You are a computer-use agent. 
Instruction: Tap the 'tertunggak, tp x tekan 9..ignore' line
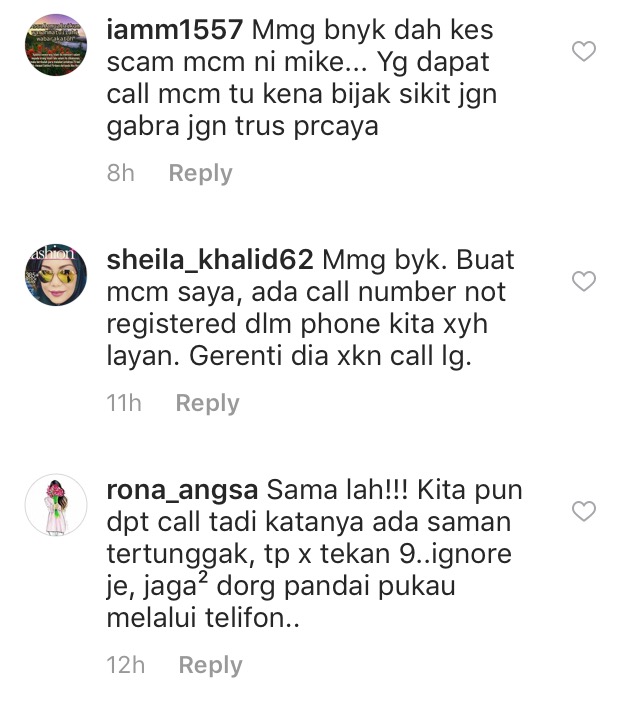pos(309,556)
